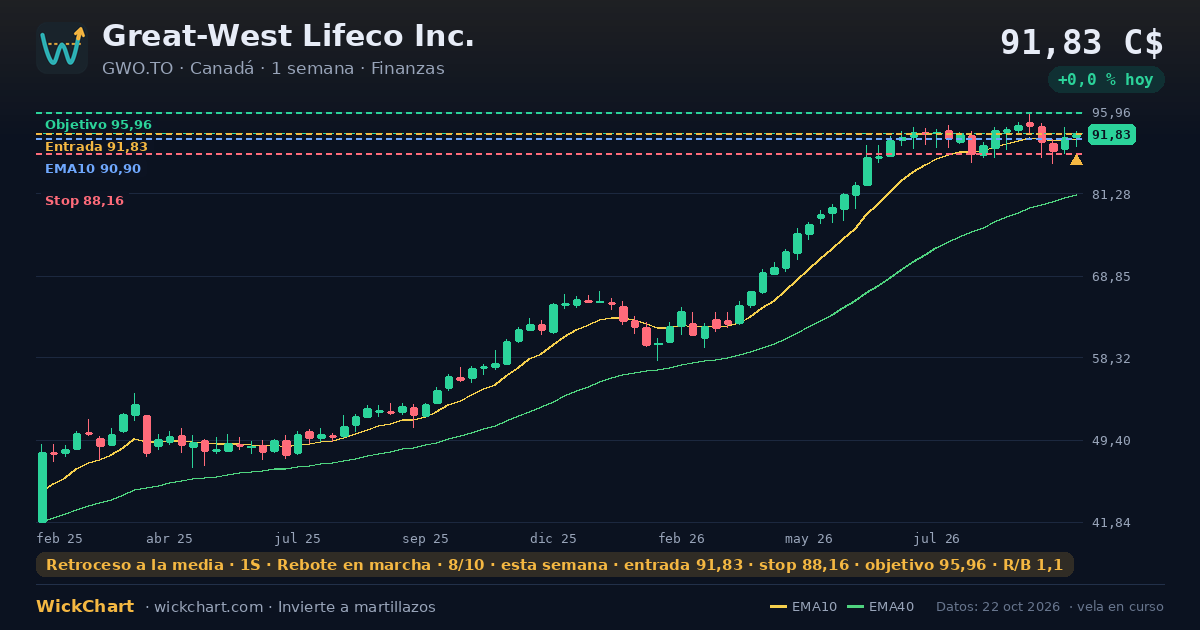Click the 91,83 C$ price header
This screenshot has width=1200, height=630.
click(1082, 42)
